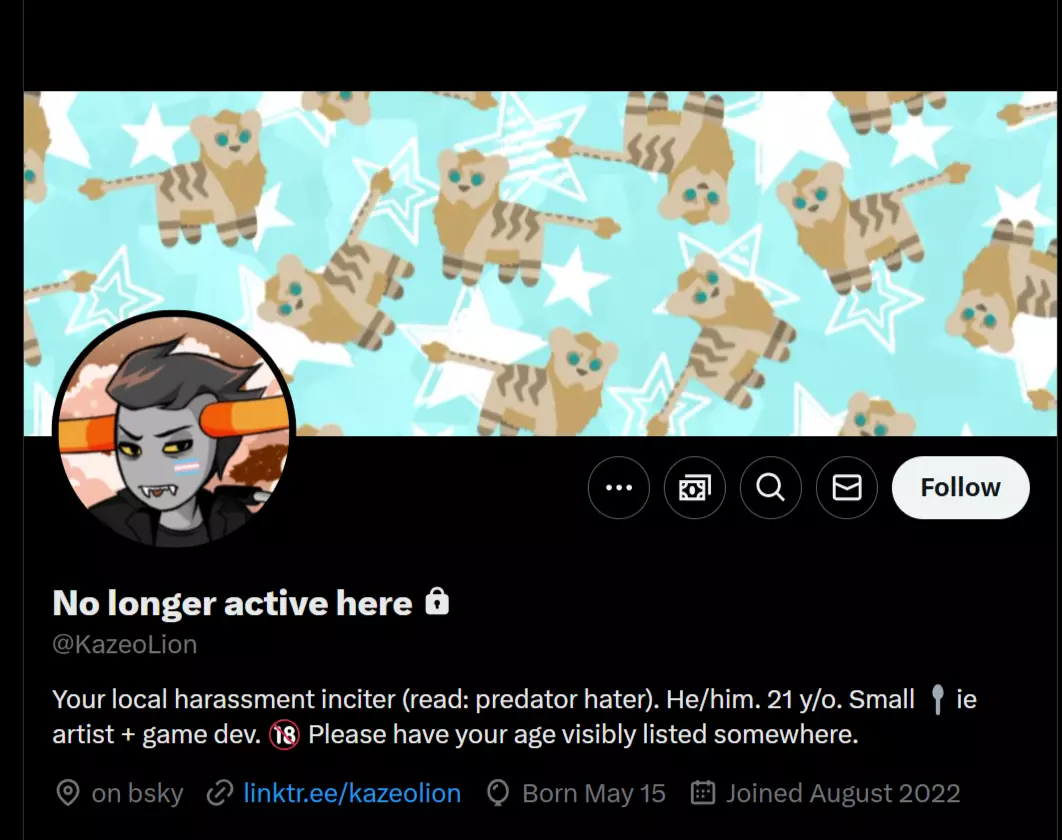Screen dimensions: 1062x840
Task: Follow the KazeoLion account
Action: tap(960, 488)
